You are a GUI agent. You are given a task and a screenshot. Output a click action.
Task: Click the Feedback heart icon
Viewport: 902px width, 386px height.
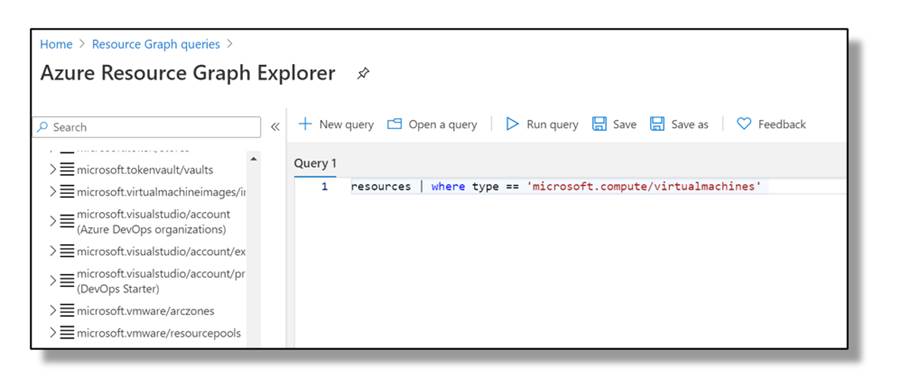(744, 124)
